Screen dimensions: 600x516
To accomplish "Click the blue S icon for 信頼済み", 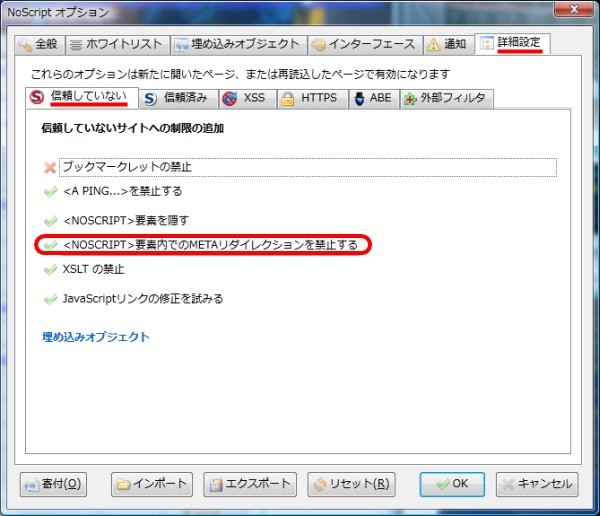I will [150, 99].
